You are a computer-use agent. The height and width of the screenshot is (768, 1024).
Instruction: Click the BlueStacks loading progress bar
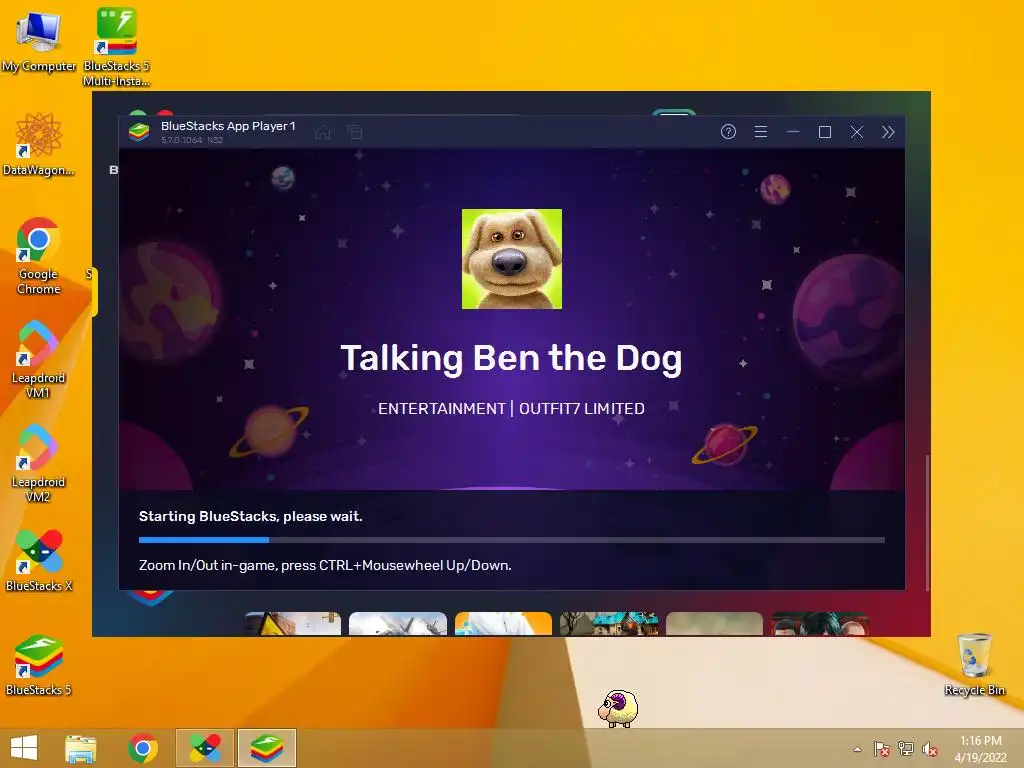[x=512, y=540]
